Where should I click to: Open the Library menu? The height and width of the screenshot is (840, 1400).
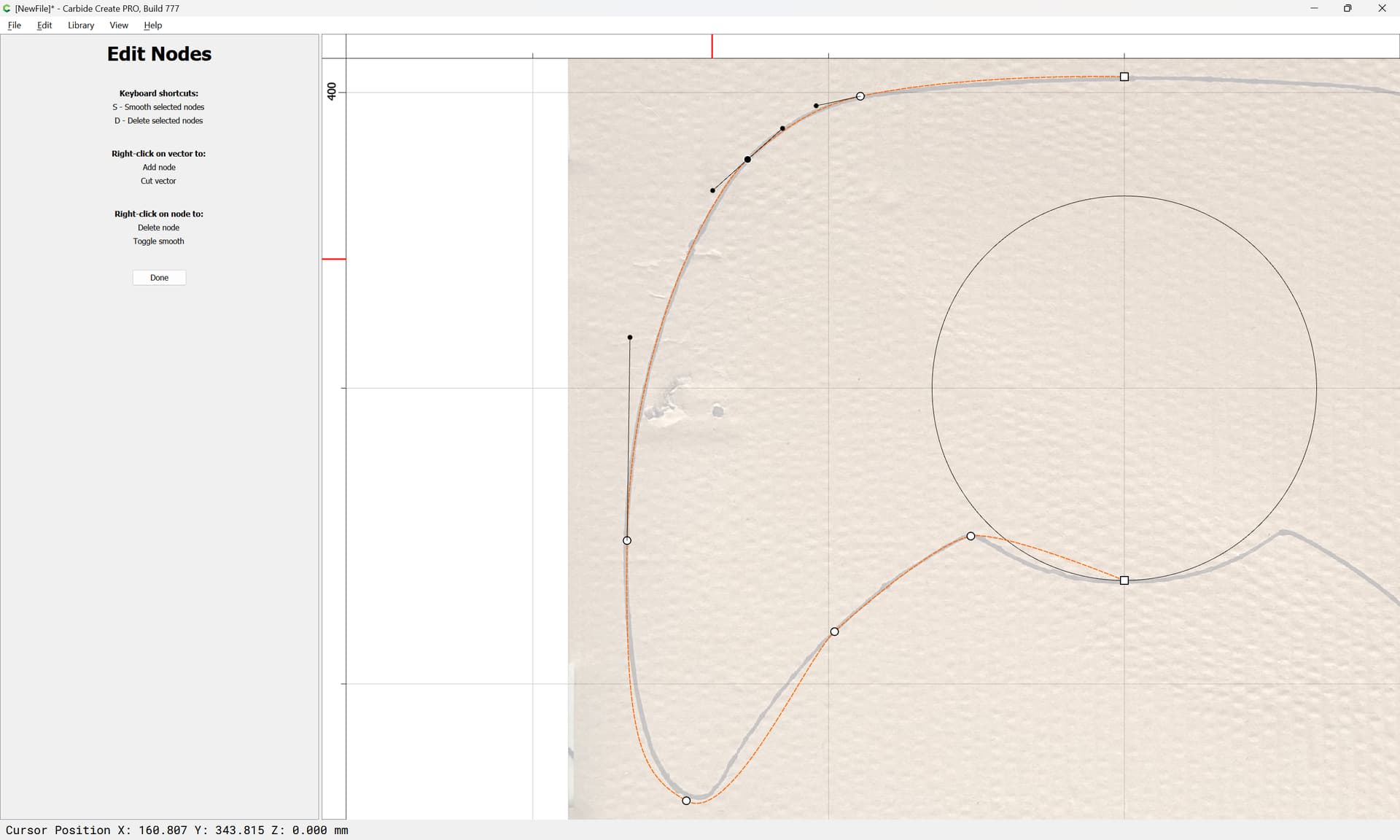[x=81, y=25]
